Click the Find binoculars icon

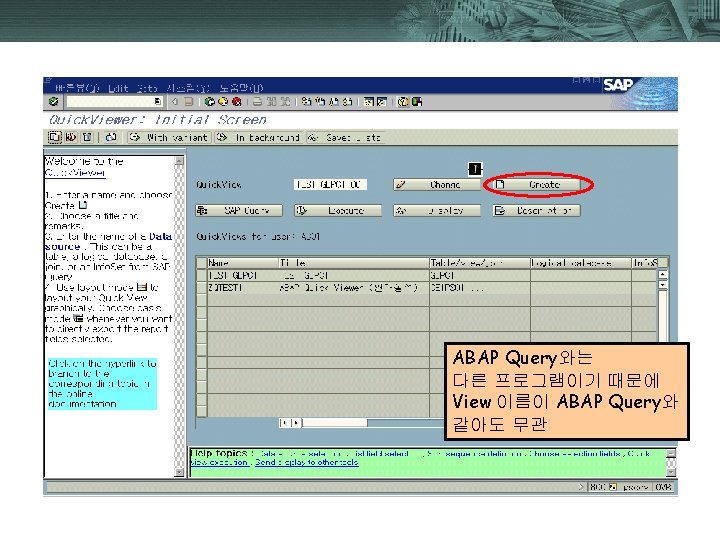tap(272, 101)
